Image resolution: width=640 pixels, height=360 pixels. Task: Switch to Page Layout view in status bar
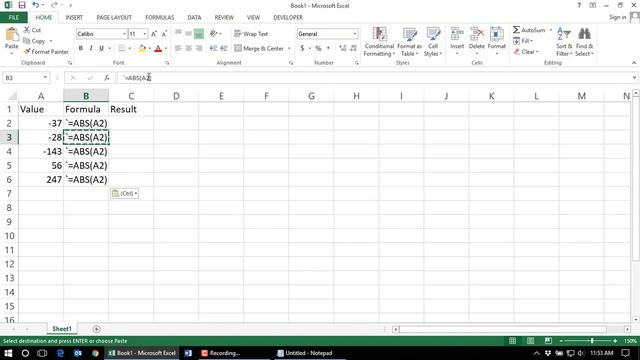click(530, 341)
